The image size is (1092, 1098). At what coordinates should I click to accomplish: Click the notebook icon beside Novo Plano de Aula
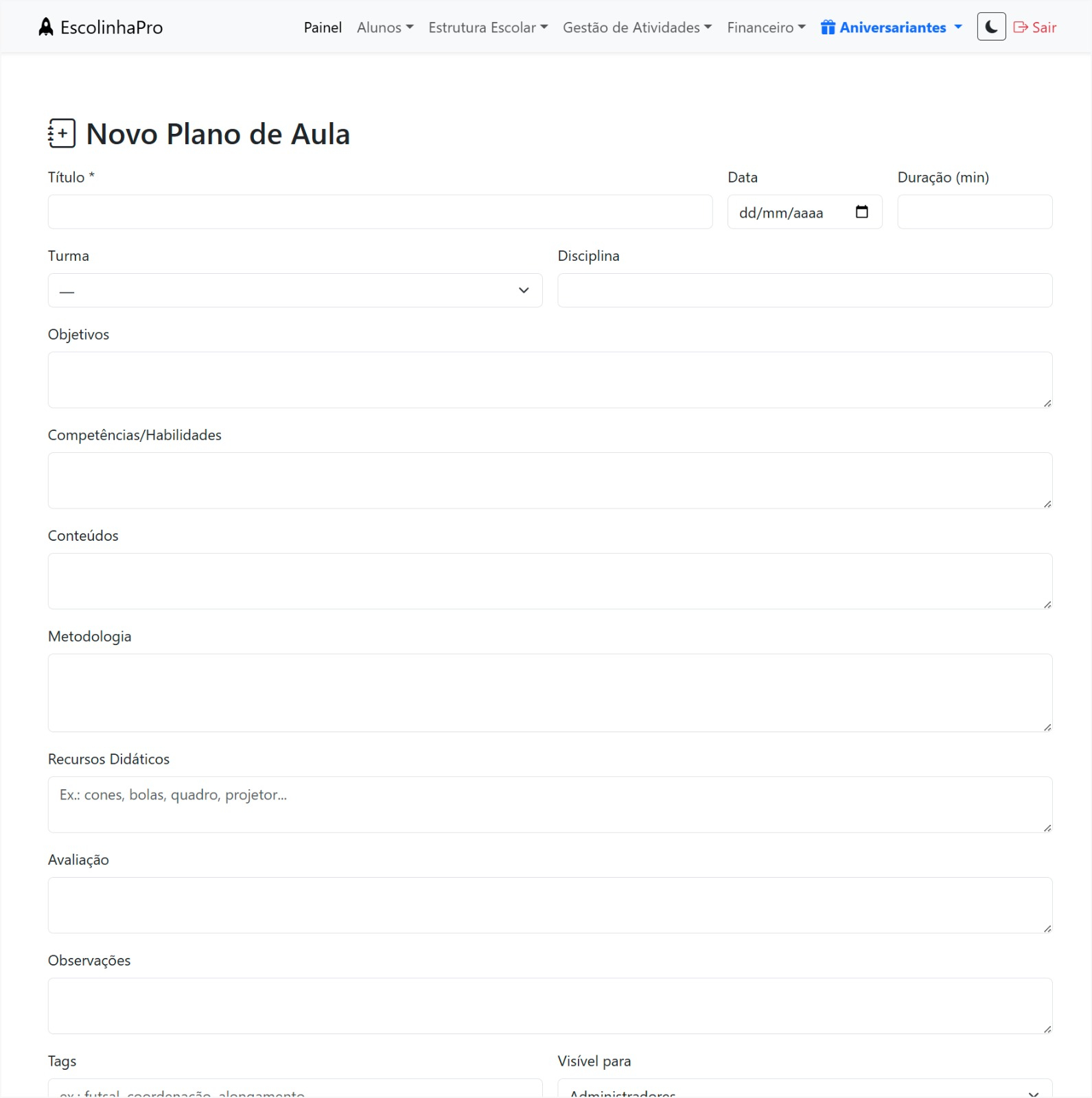(62, 134)
